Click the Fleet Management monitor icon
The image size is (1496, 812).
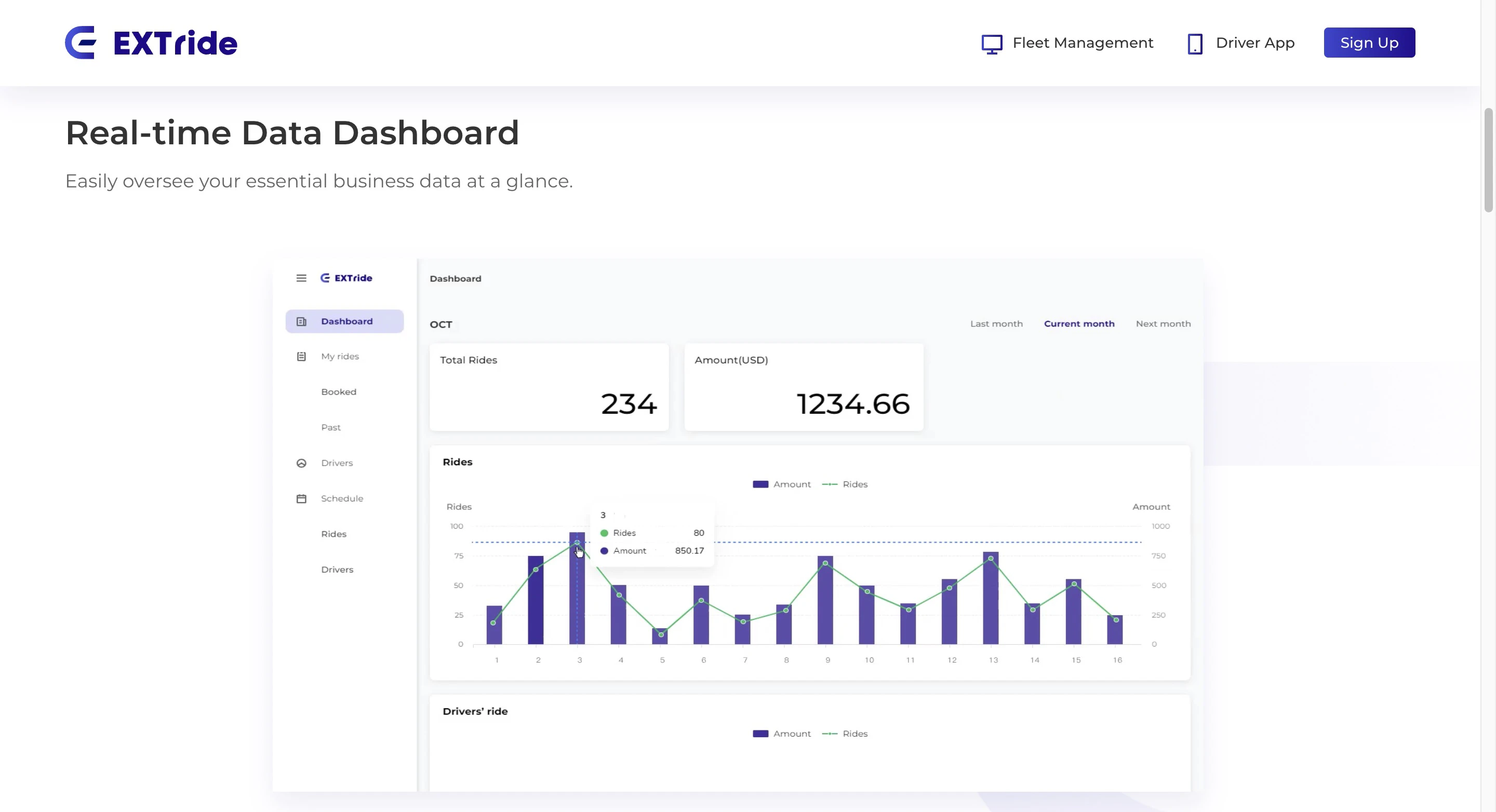click(991, 44)
